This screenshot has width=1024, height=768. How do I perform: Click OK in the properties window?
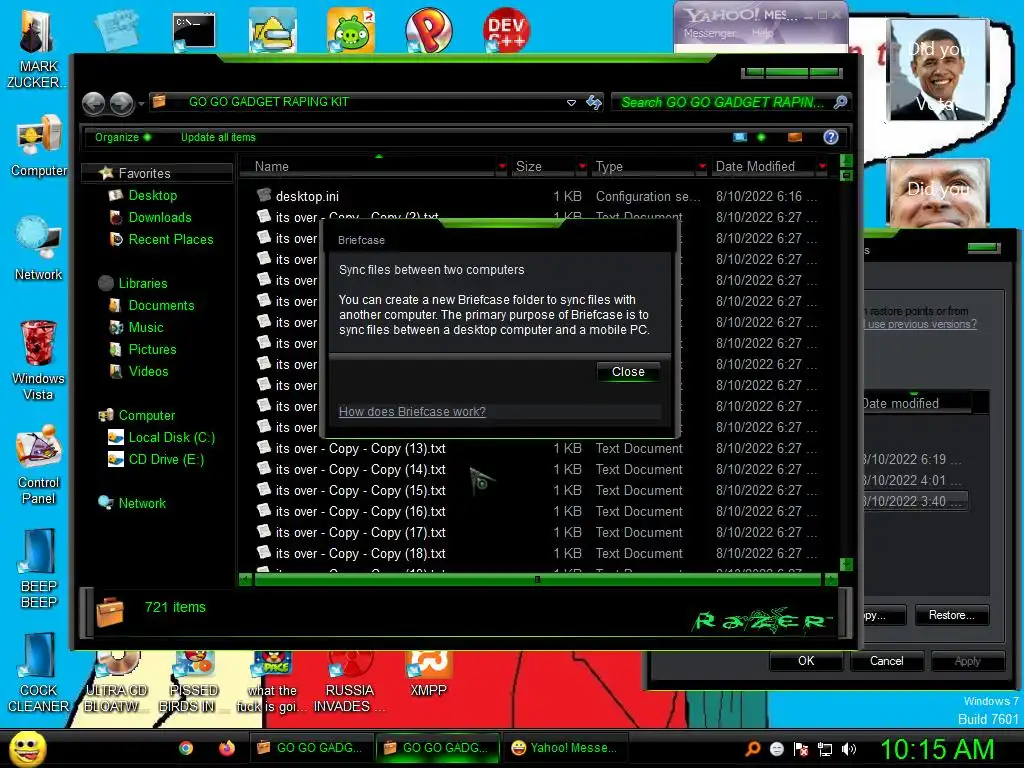tap(806, 661)
